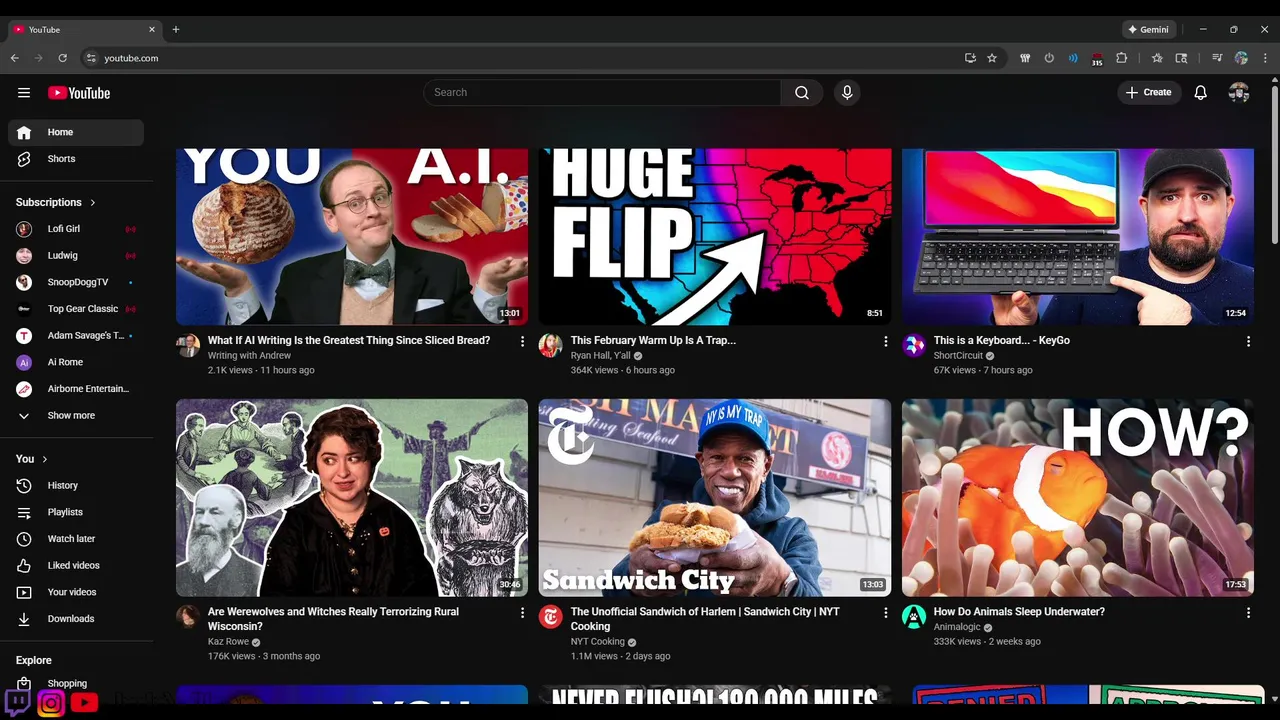Screen dimensions: 1280x720
Task: Open Twitch from the taskbar
Action: [18, 702]
